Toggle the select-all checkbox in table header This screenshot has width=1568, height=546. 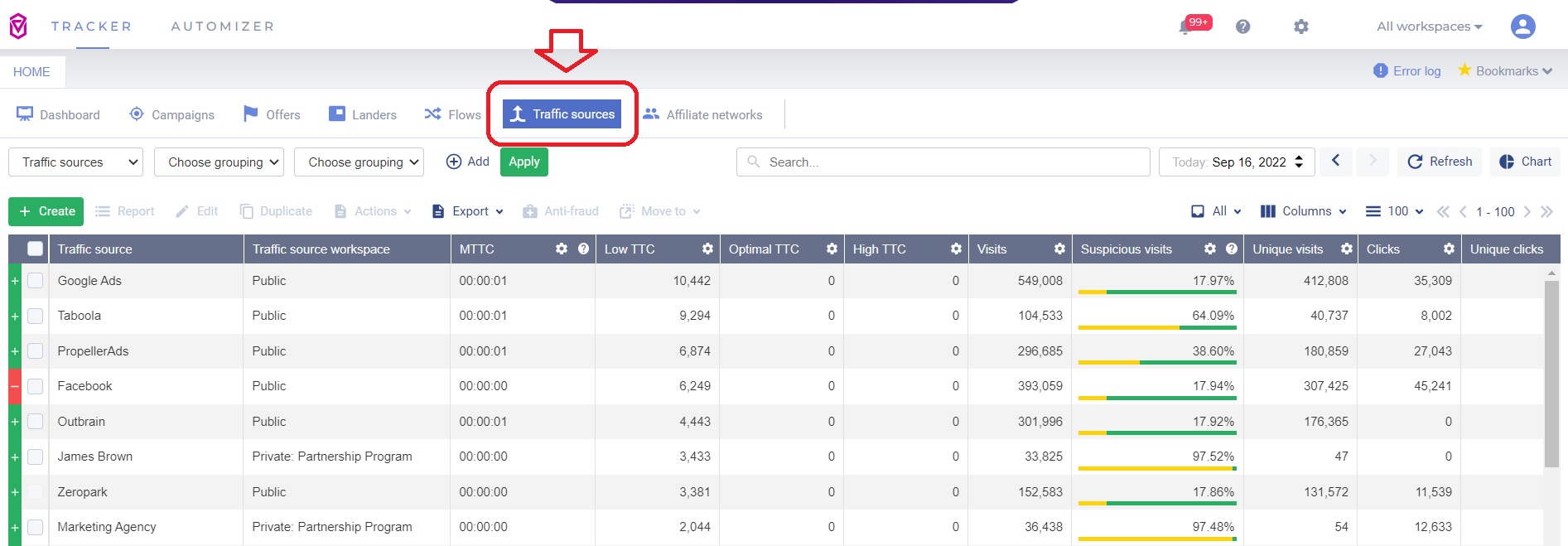(x=35, y=249)
